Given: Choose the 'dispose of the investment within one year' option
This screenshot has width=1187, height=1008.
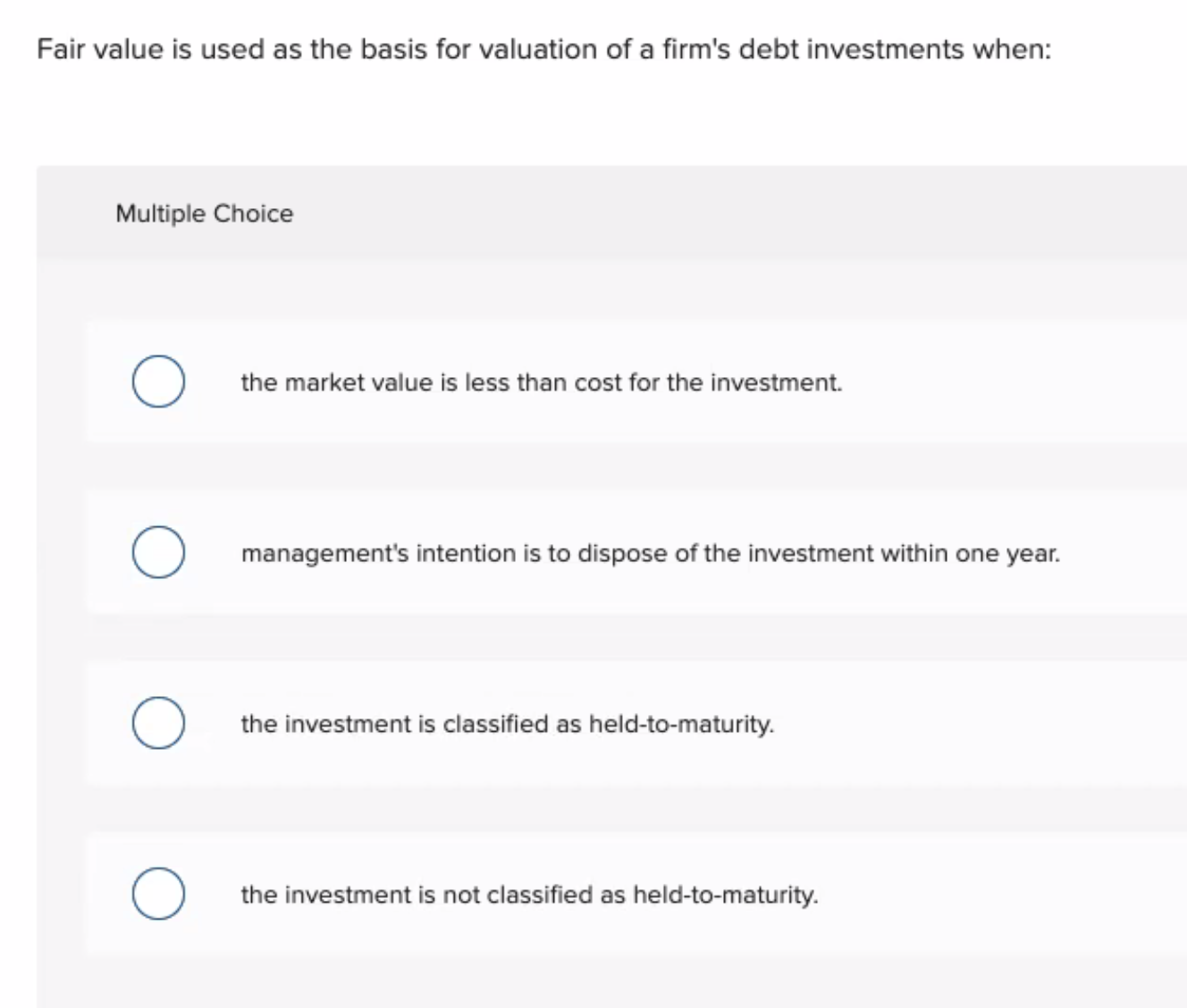Looking at the screenshot, I should coord(158,552).
